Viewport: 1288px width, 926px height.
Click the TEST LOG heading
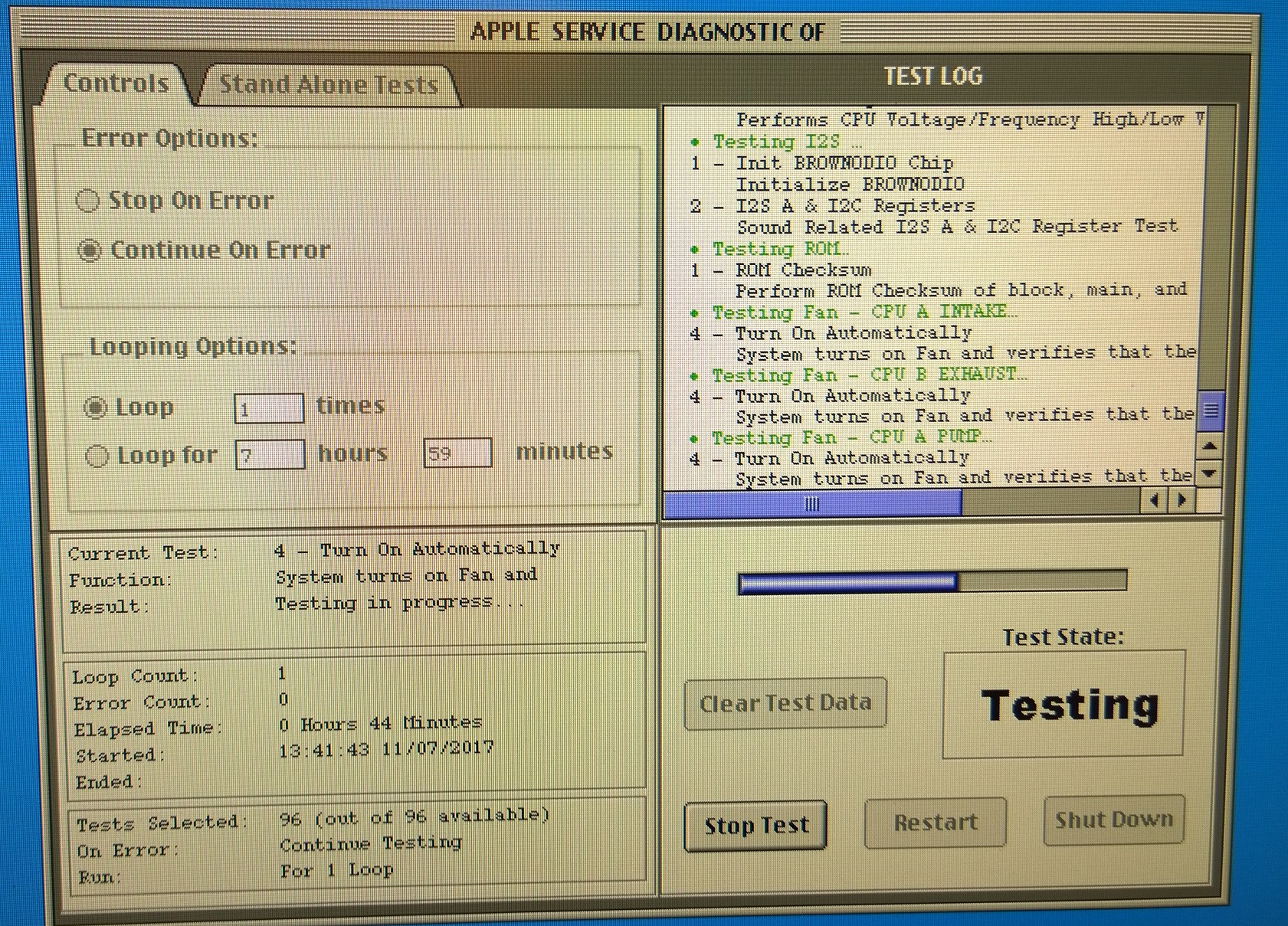pyautogui.click(x=932, y=77)
